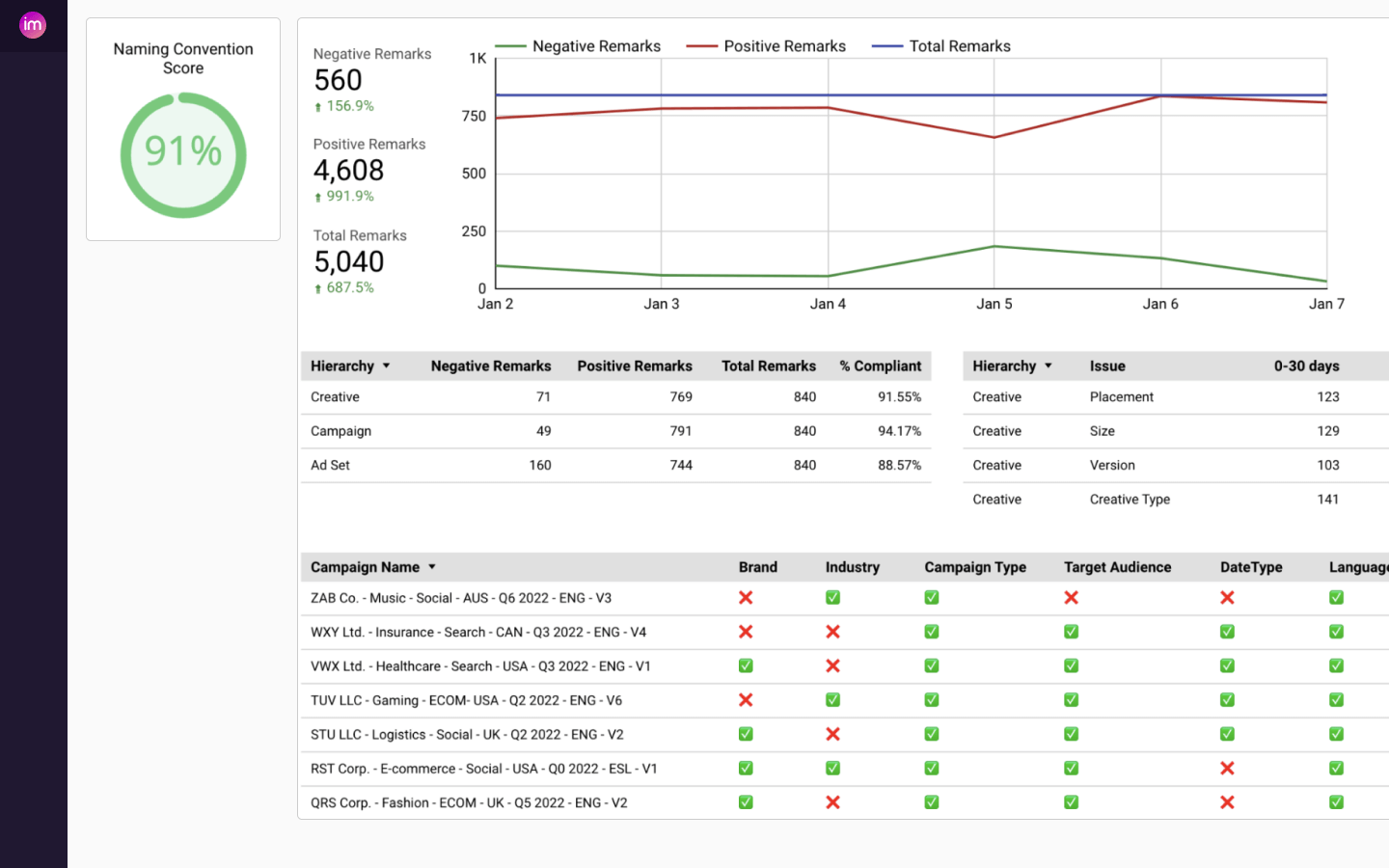Toggle Target Audience check for STU LLC
1389x868 pixels.
point(1071,734)
